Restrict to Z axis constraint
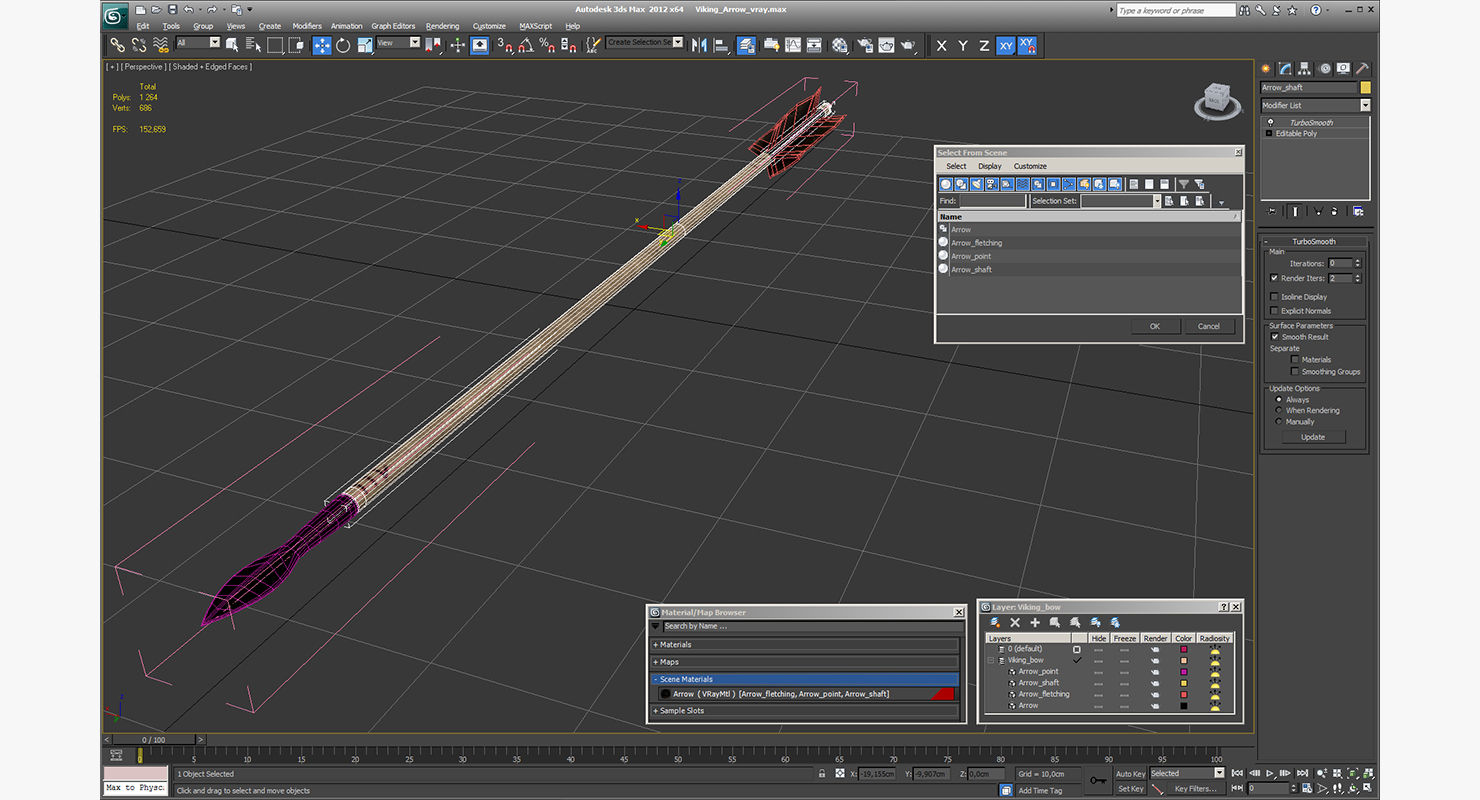 click(984, 46)
